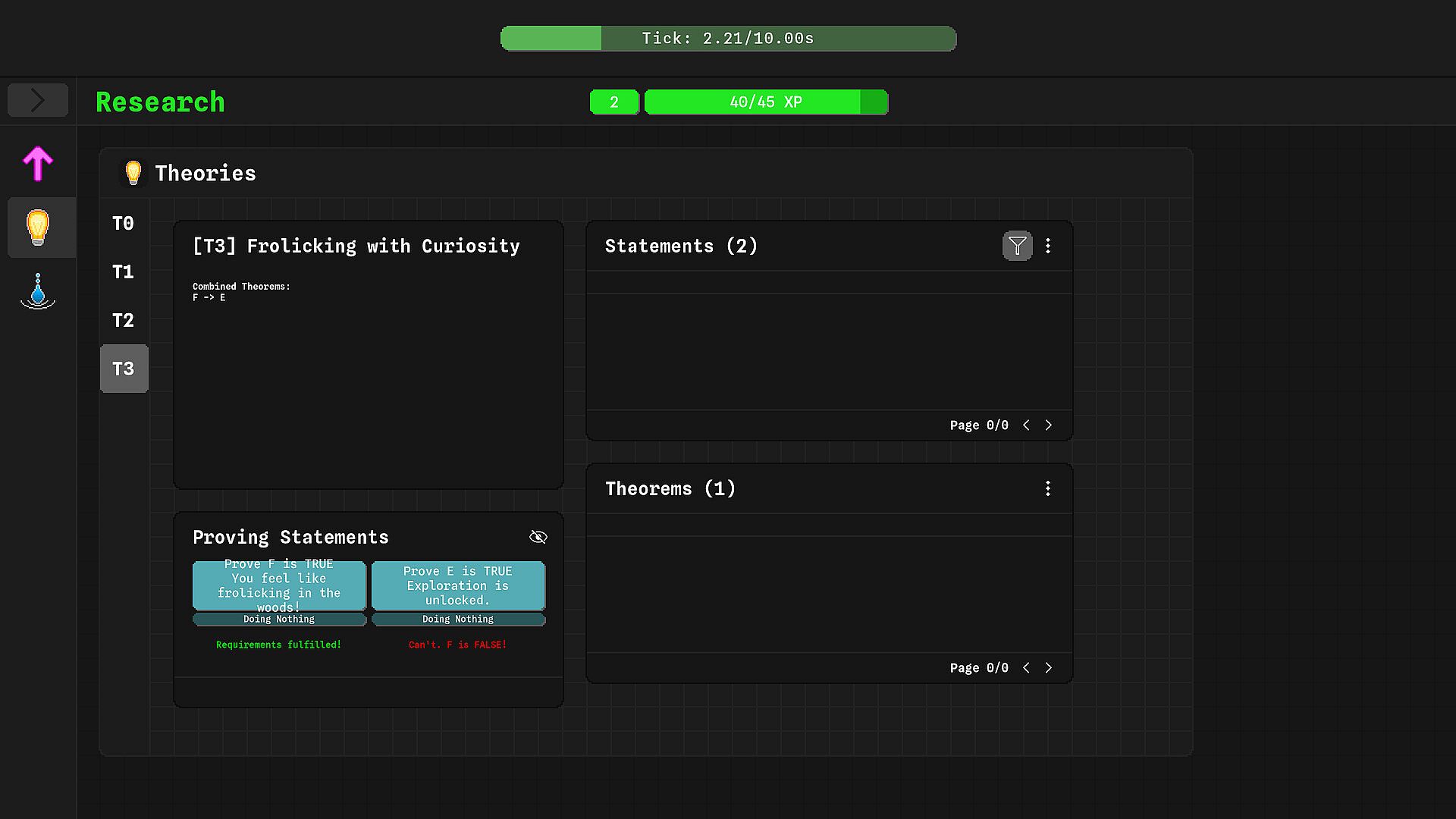Click the filter icon in Statements panel
The height and width of the screenshot is (819, 1456).
pyautogui.click(x=1017, y=246)
